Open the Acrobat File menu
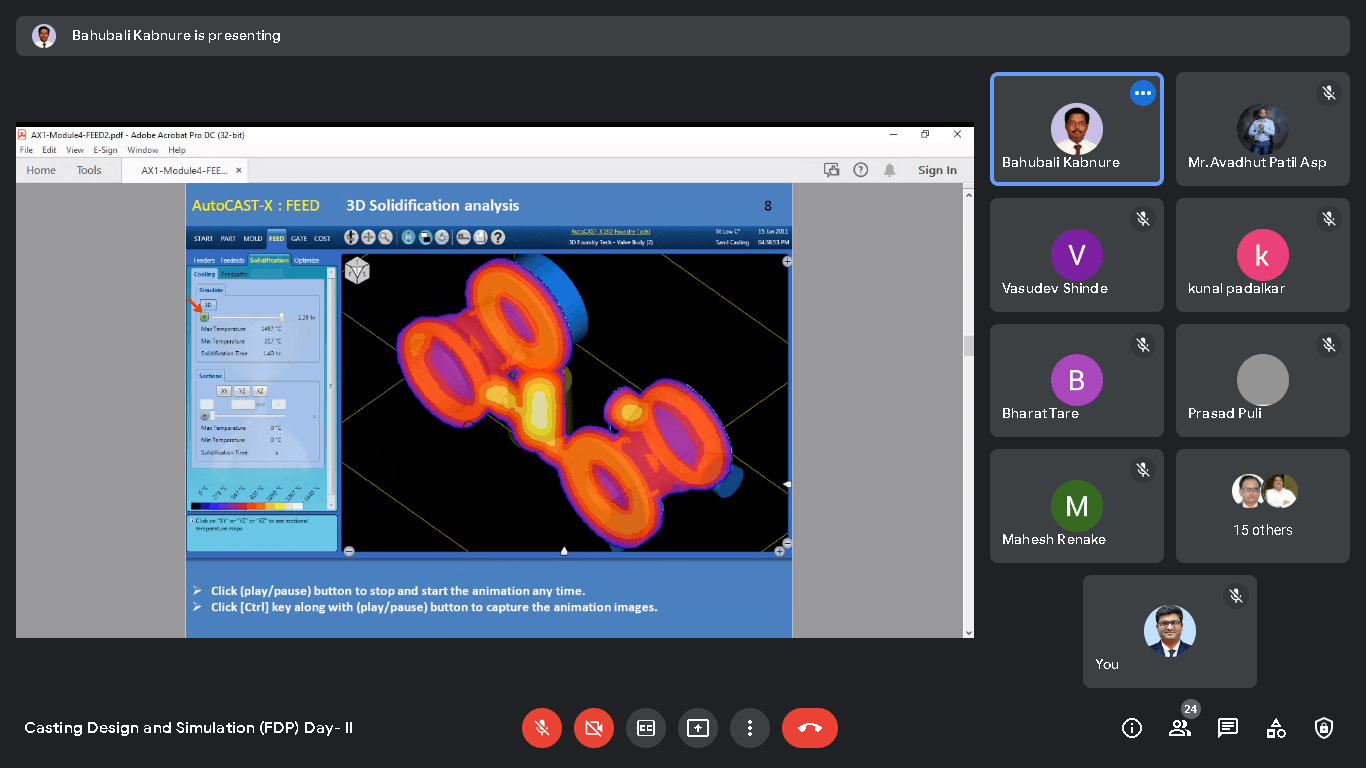Screen dimensions: 1366x768 (27, 150)
